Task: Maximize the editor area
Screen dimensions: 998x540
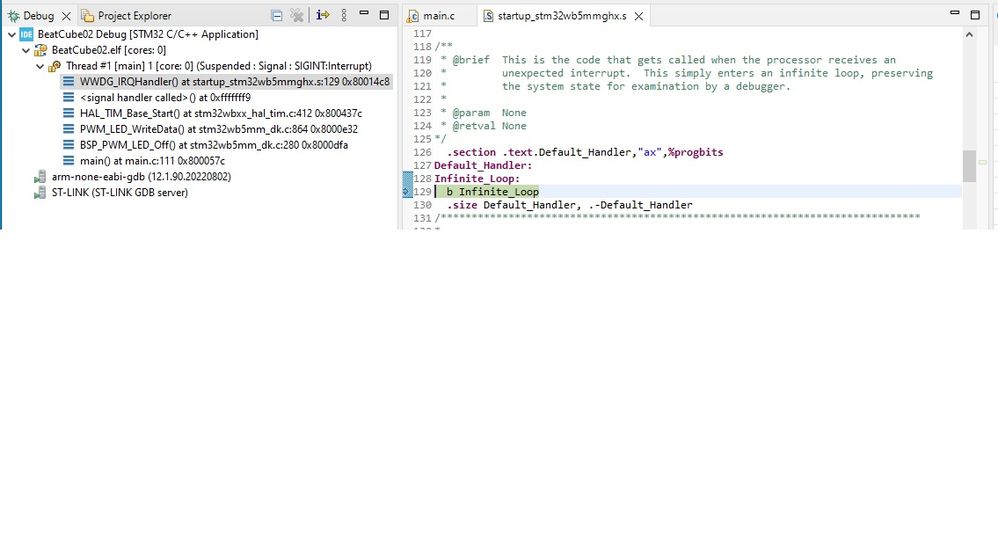Action: [975, 15]
